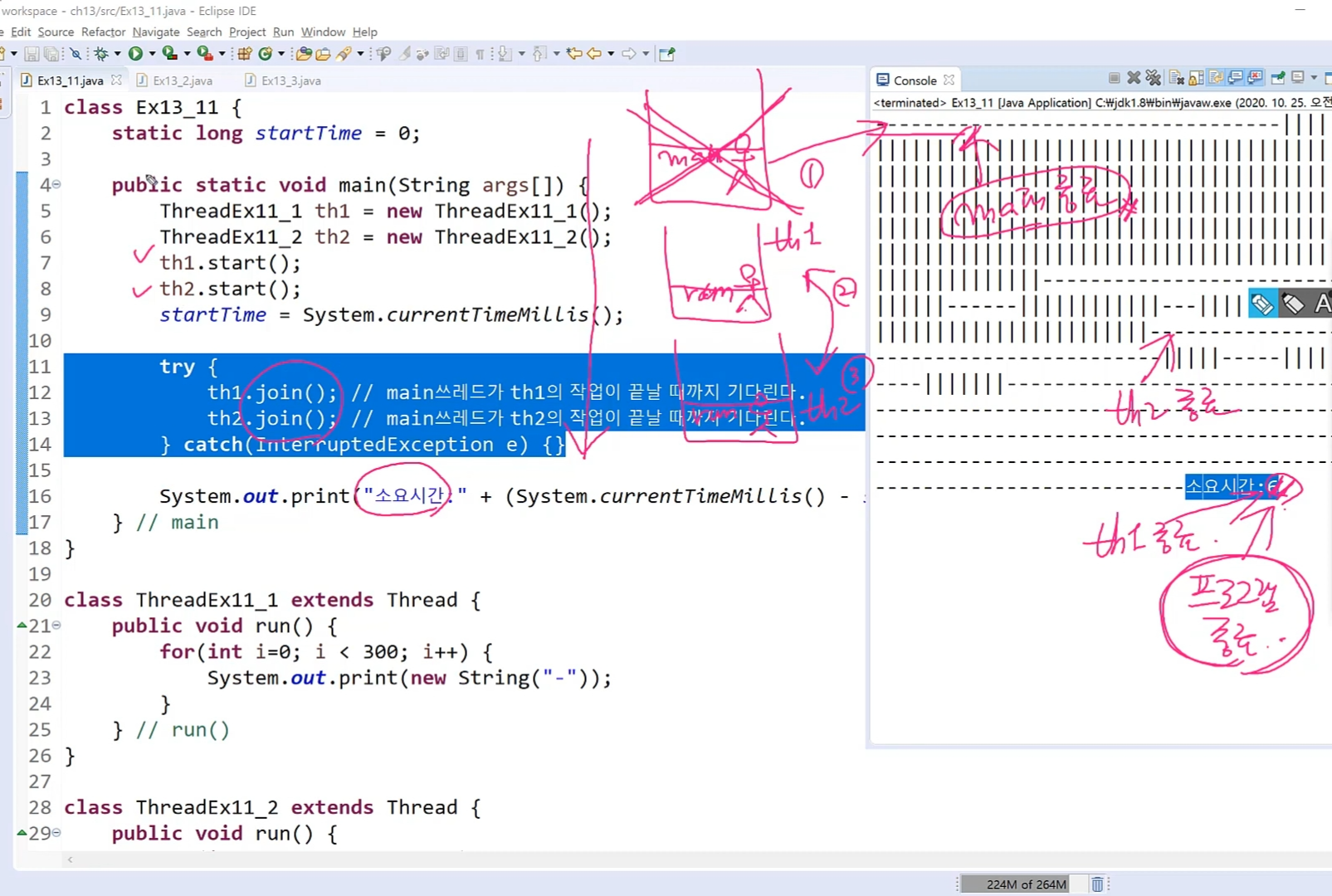The height and width of the screenshot is (896, 1332).
Task: Click the Pin Console icon
Action: pyautogui.click(x=1278, y=78)
